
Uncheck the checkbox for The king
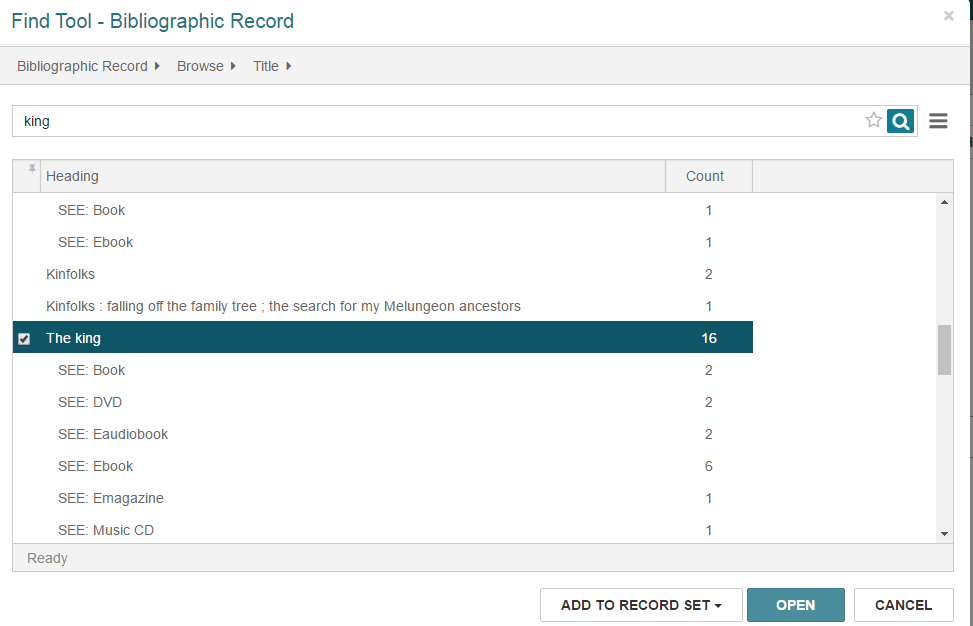24,339
